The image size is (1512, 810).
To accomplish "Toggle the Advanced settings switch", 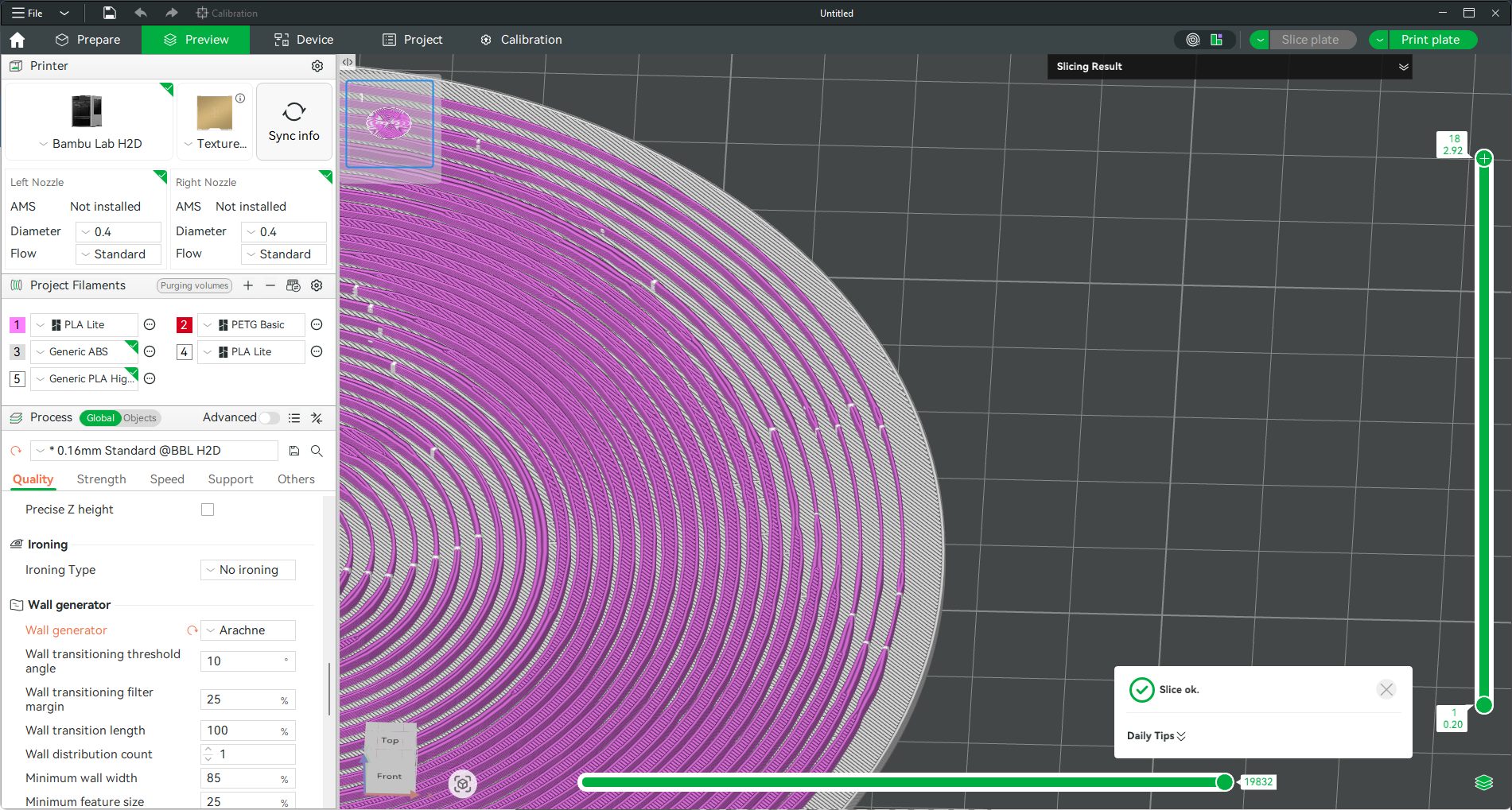I will (270, 418).
